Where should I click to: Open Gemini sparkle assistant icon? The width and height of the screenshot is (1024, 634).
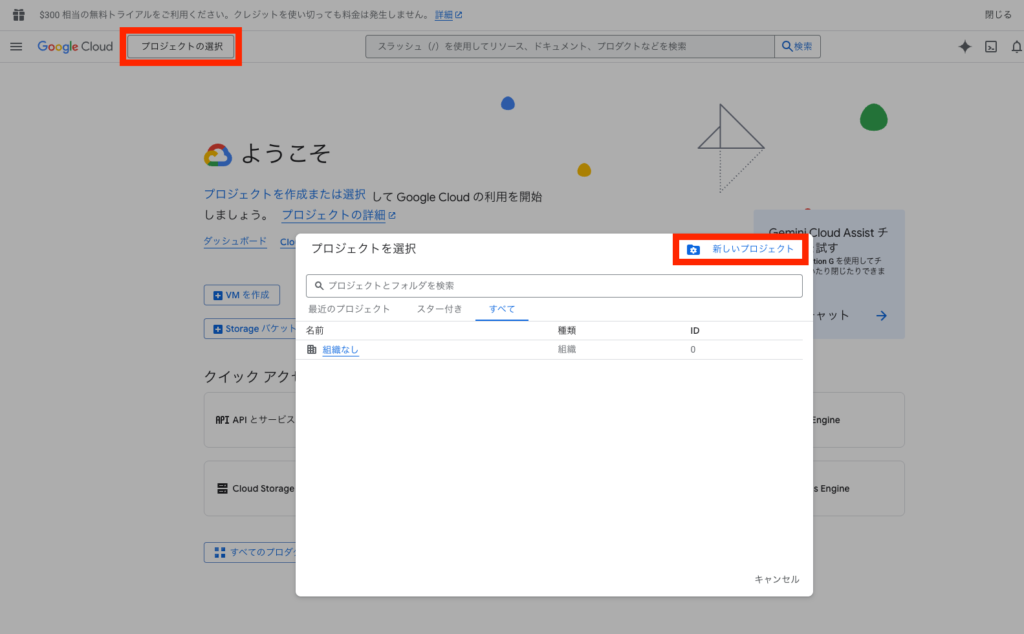pos(964,47)
